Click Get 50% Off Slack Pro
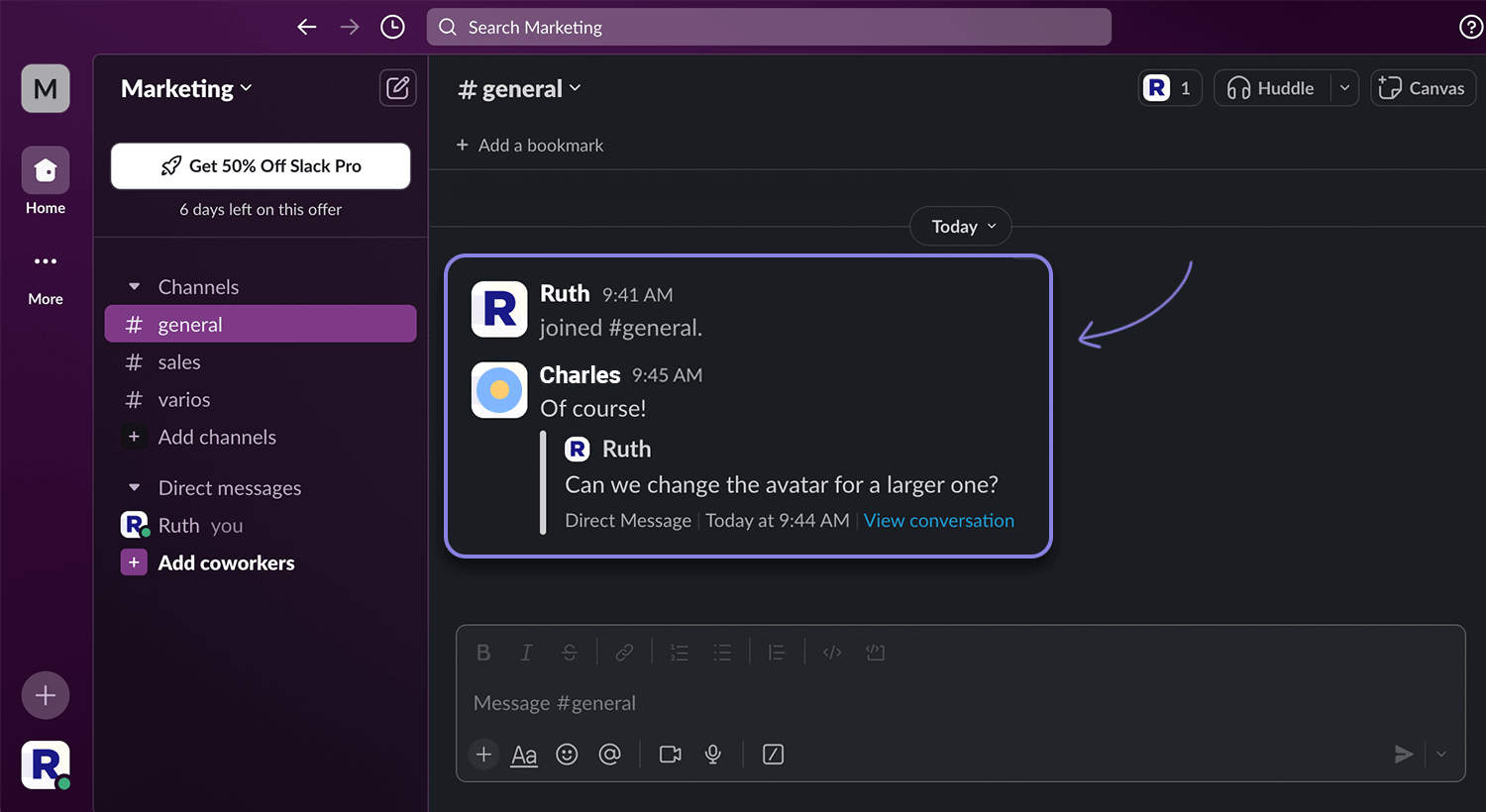 (261, 166)
